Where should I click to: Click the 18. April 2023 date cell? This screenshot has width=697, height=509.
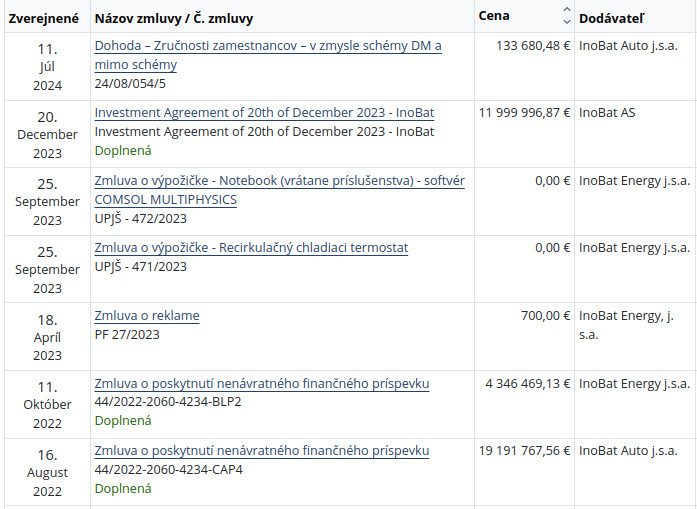[x=47, y=337]
